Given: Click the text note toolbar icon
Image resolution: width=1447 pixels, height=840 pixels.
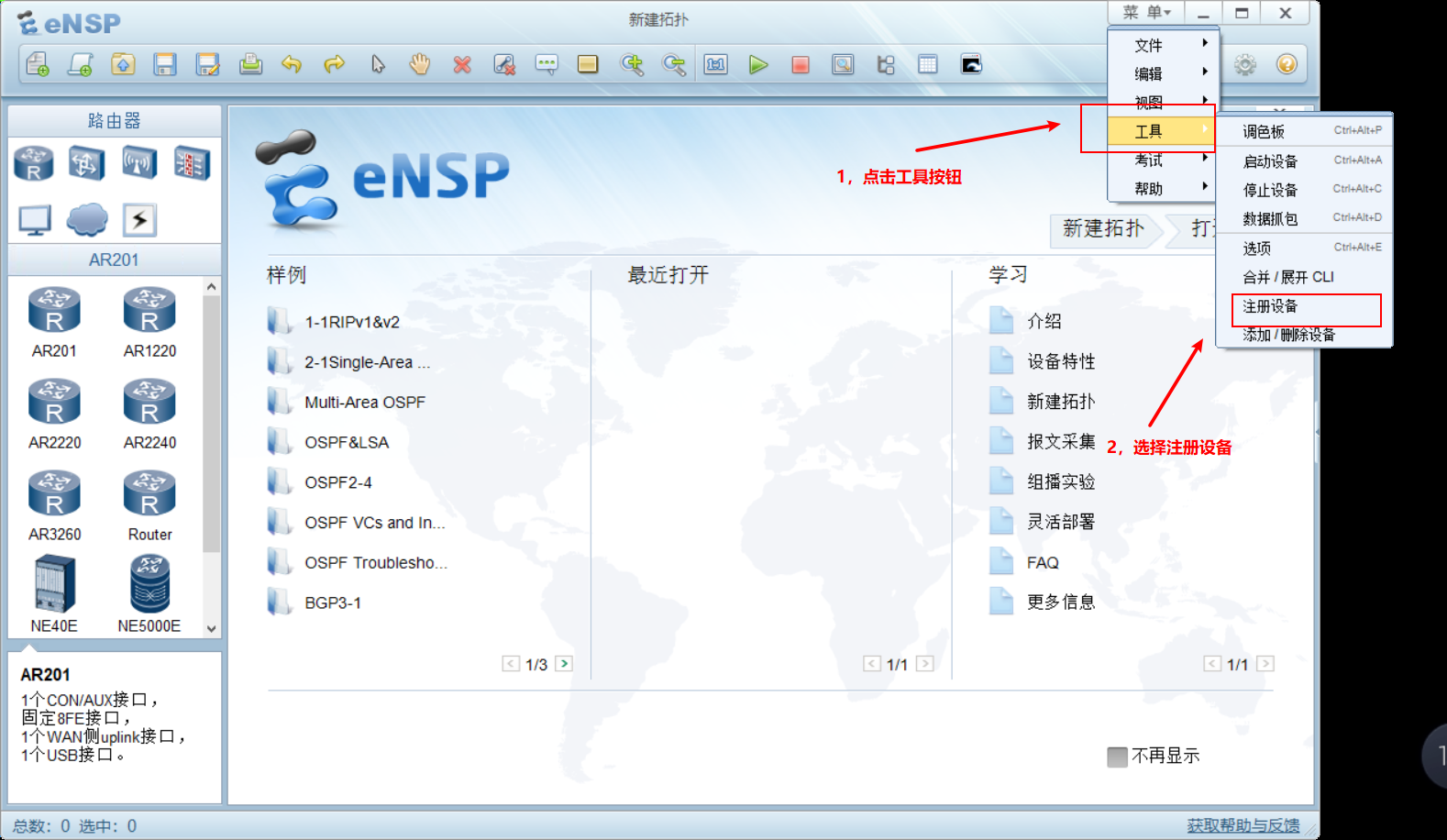Looking at the screenshot, I should pyautogui.click(x=547, y=64).
